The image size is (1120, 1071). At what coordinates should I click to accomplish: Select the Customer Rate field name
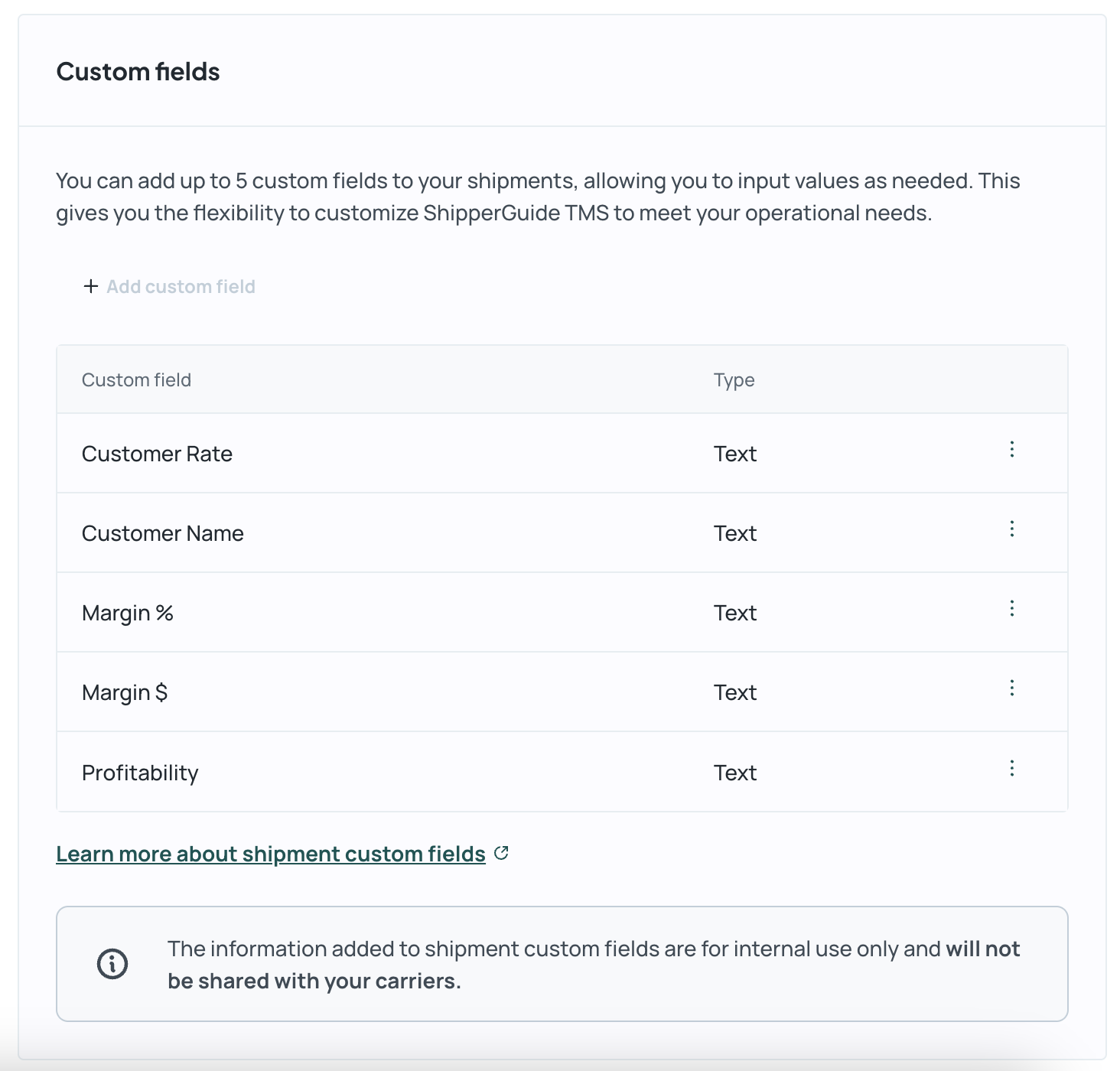(157, 454)
